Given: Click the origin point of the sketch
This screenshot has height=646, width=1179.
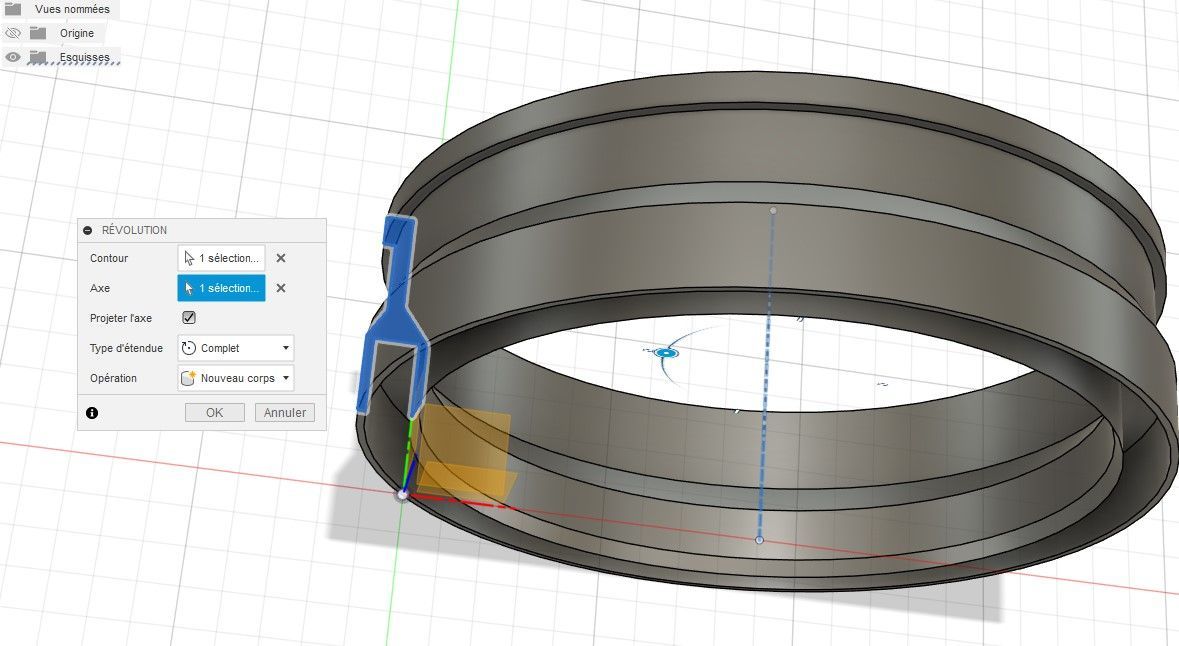Looking at the screenshot, I should [x=402, y=494].
